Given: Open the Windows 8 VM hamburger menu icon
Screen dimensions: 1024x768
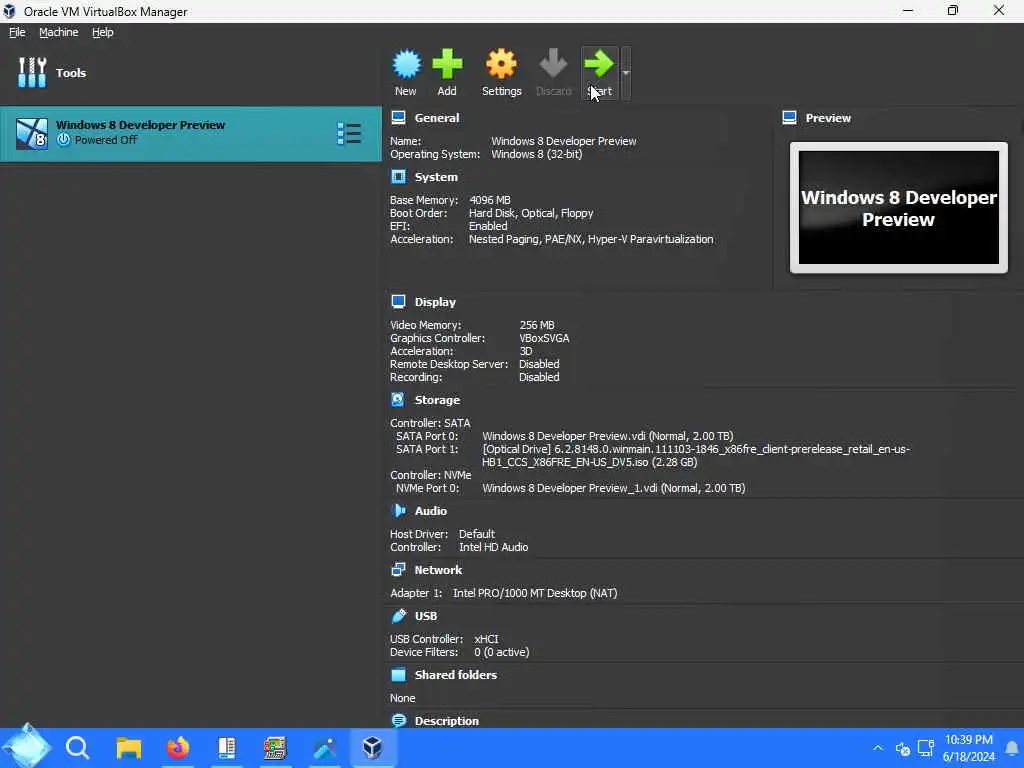Looking at the screenshot, I should [349, 133].
